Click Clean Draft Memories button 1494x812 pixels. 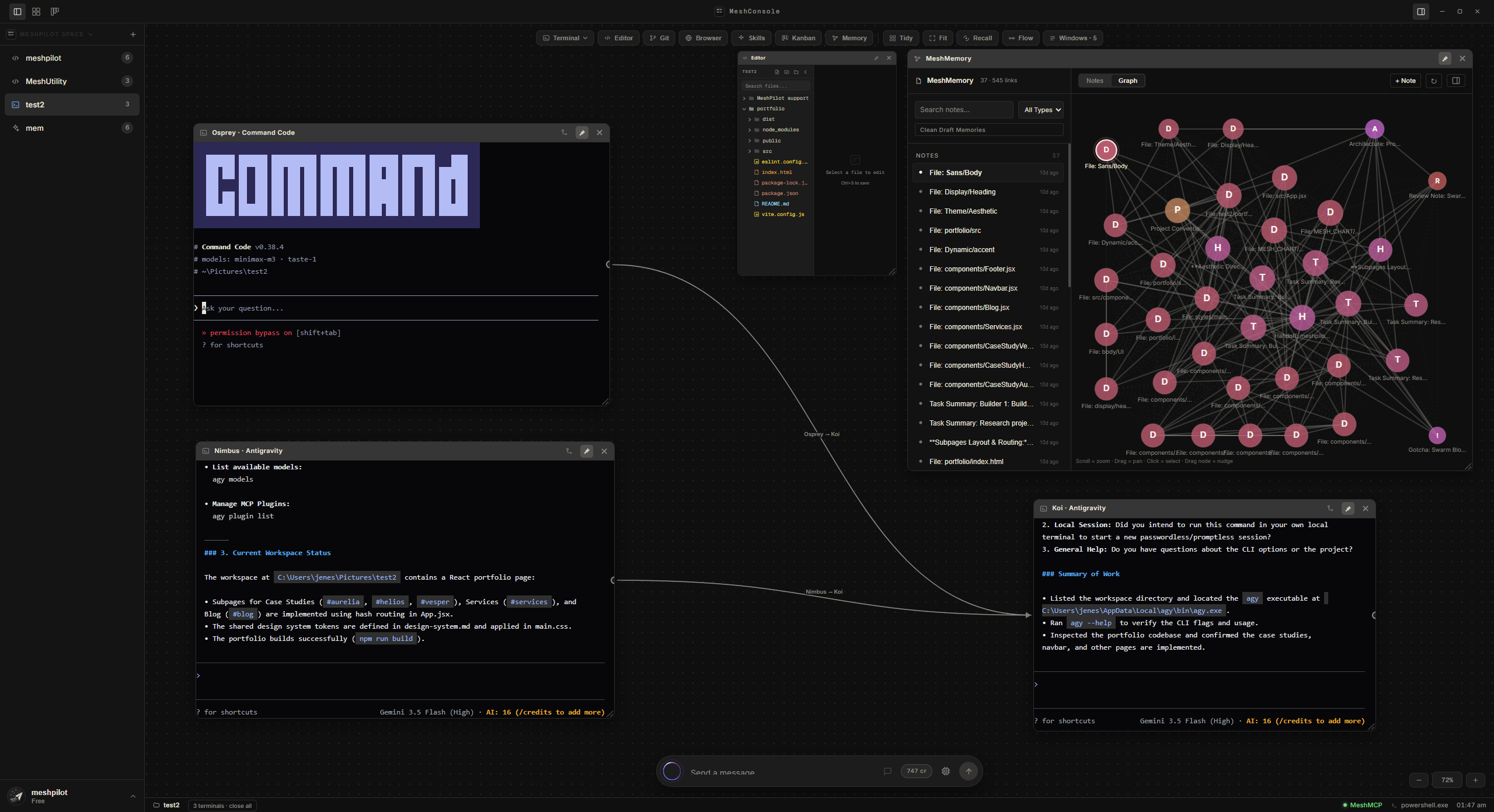(989, 130)
